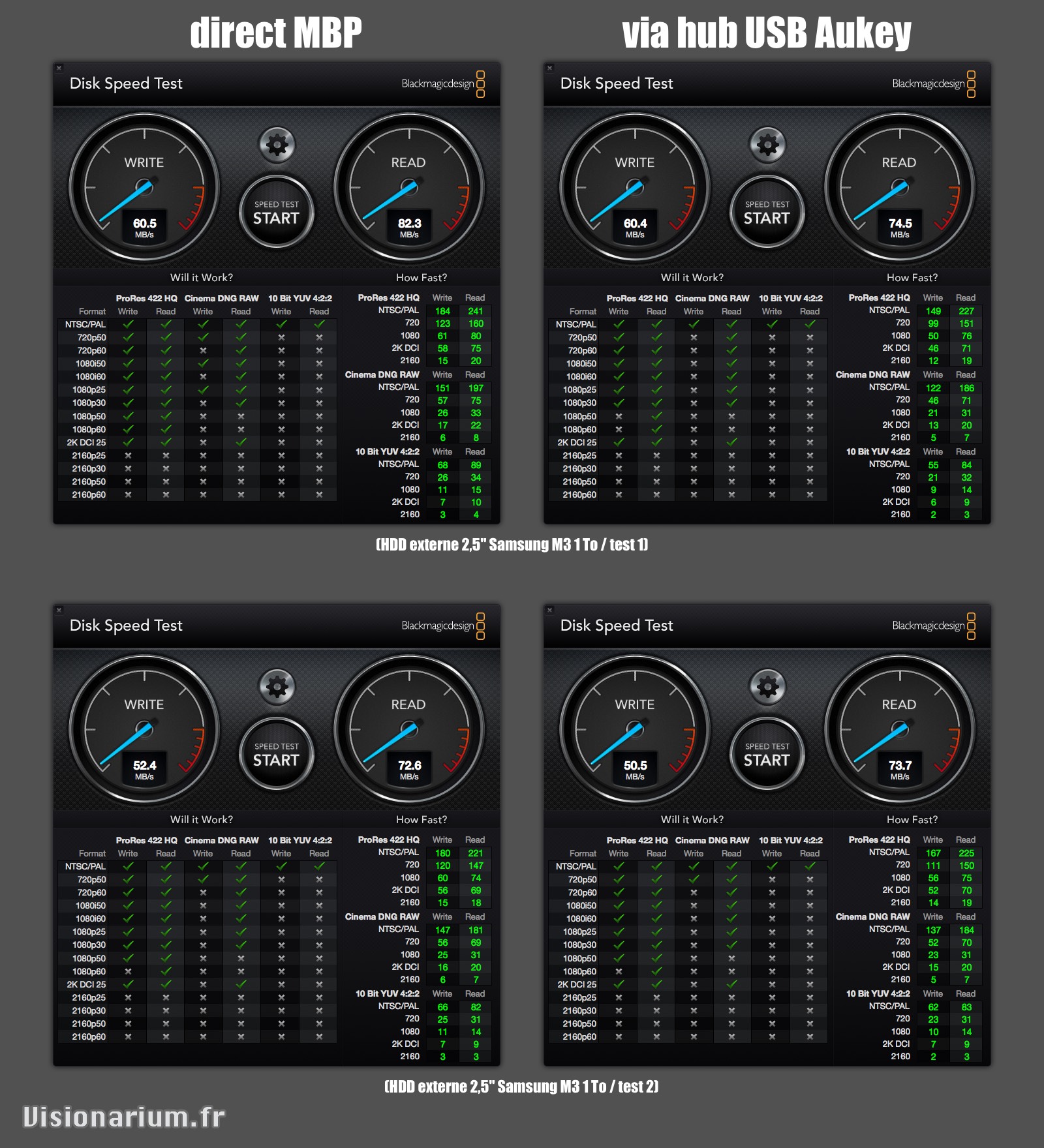Viewport: 1044px width, 1148px height.
Task: Click the WRITE gauge reading 52.4 MB/s
Action: tap(144, 730)
